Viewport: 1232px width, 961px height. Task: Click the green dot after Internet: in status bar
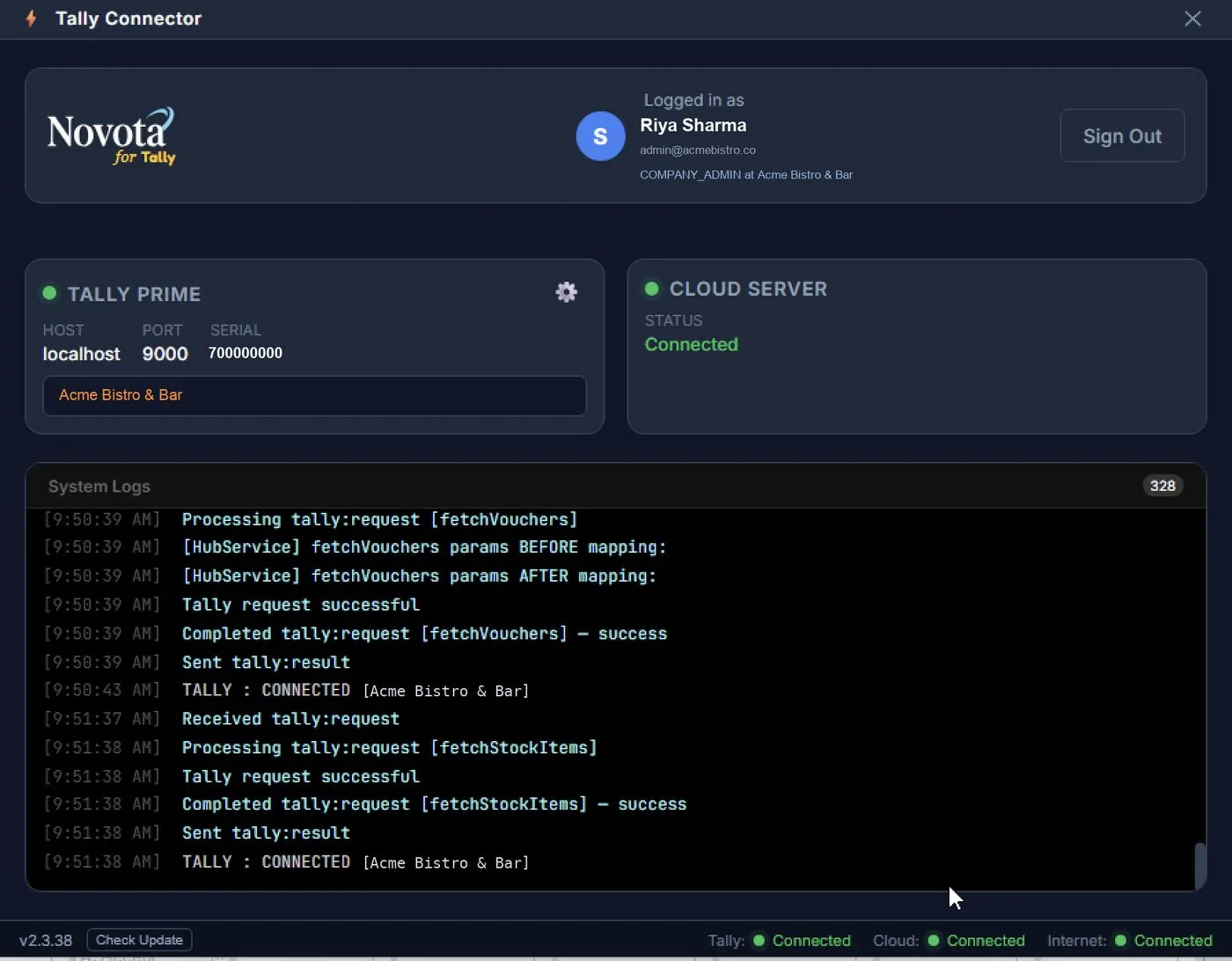[x=1120, y=941]
